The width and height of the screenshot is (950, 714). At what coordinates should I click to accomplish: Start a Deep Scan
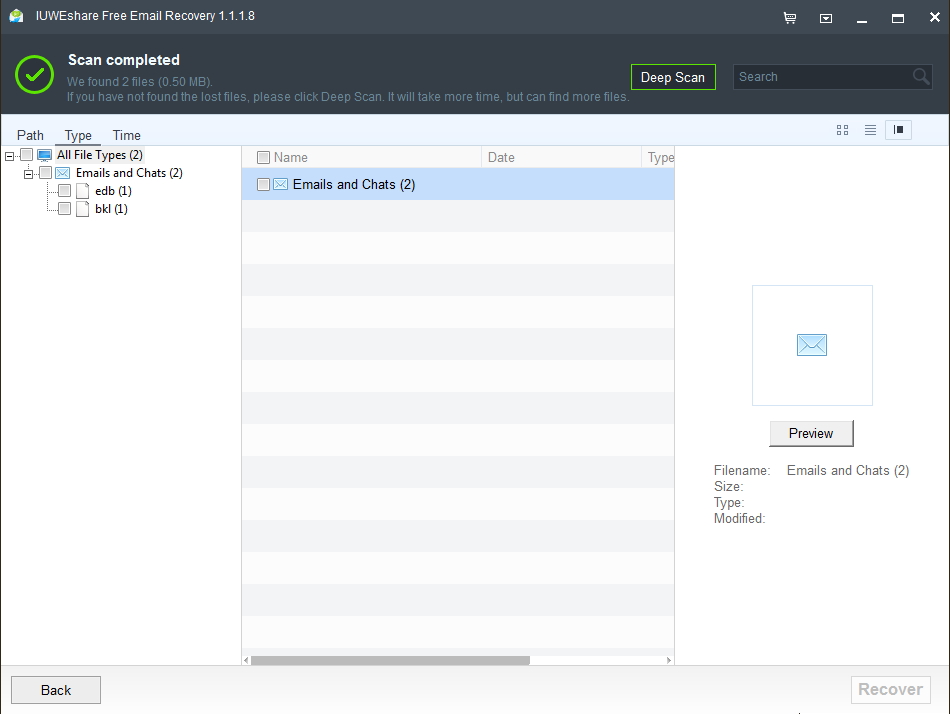coord(673,77)
